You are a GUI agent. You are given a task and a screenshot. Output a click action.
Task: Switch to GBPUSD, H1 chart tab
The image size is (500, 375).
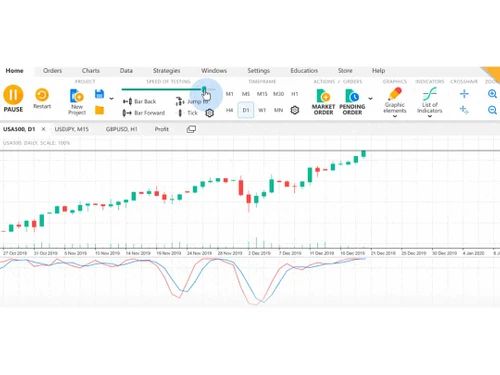click(121, 129)
